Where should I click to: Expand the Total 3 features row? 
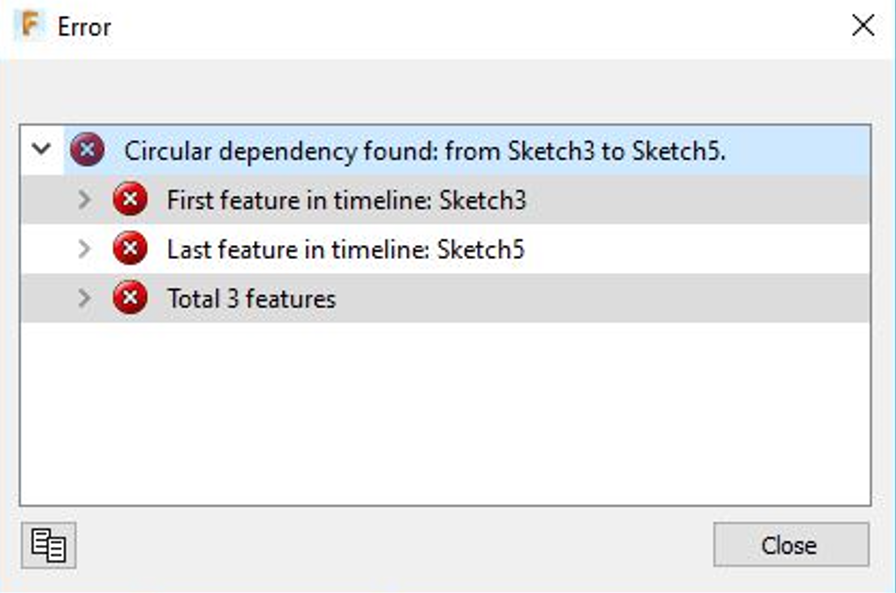click(x=85, y=298)
